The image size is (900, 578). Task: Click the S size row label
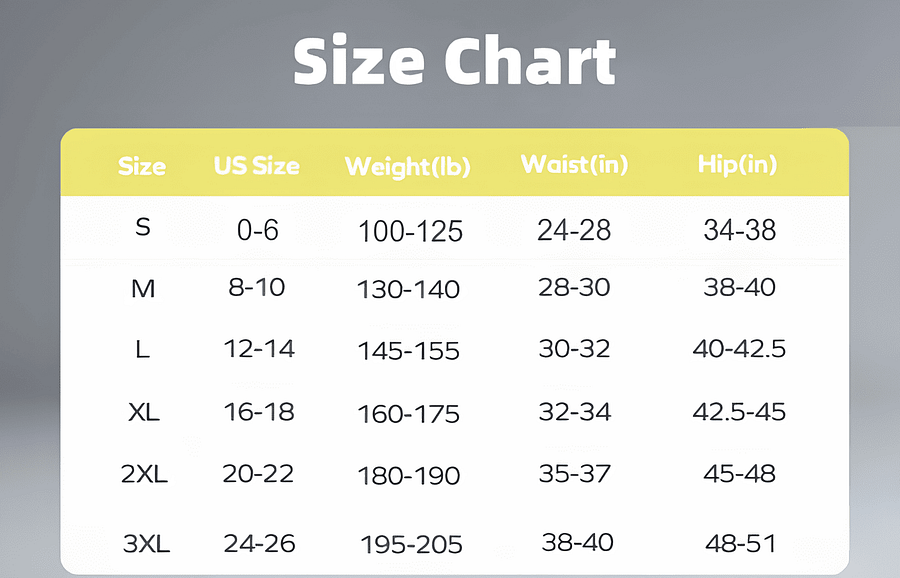[x=143, y=227]
